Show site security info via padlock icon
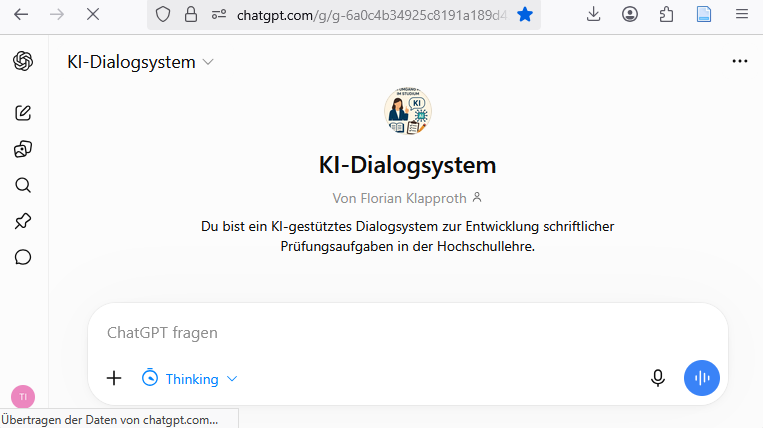The width and height of the screenshot is (763, 428). tap(191, 15)
